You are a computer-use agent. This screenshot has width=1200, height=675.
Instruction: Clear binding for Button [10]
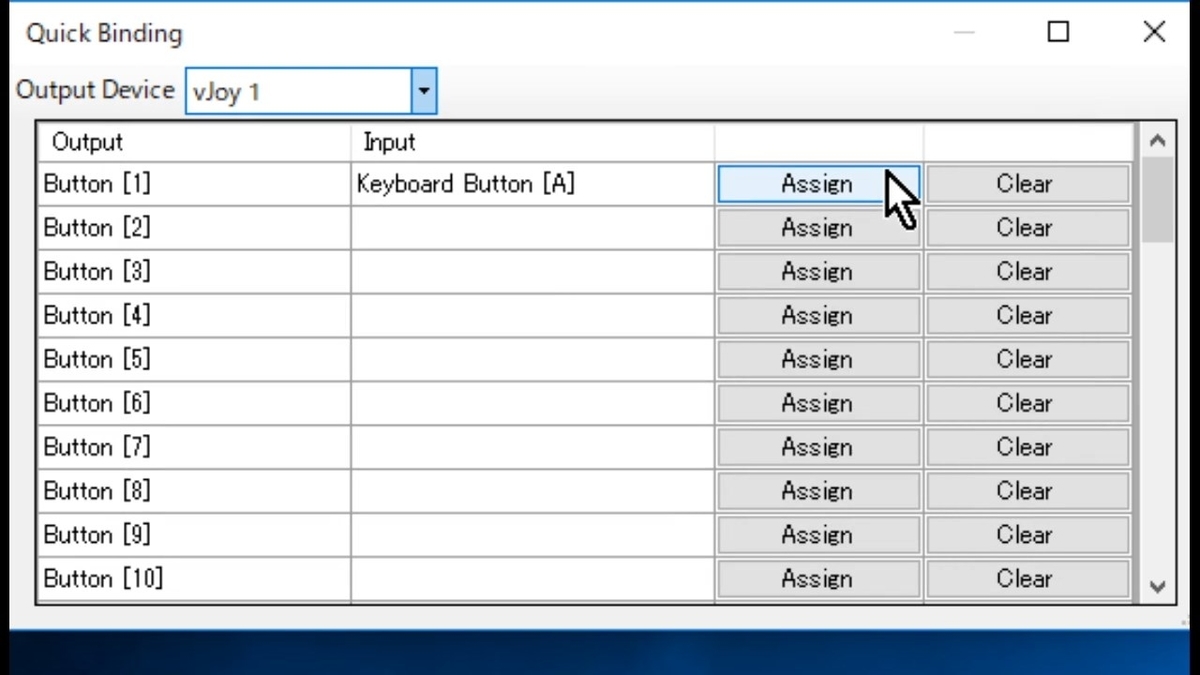pyautogui.click(x=1027, y=580)
